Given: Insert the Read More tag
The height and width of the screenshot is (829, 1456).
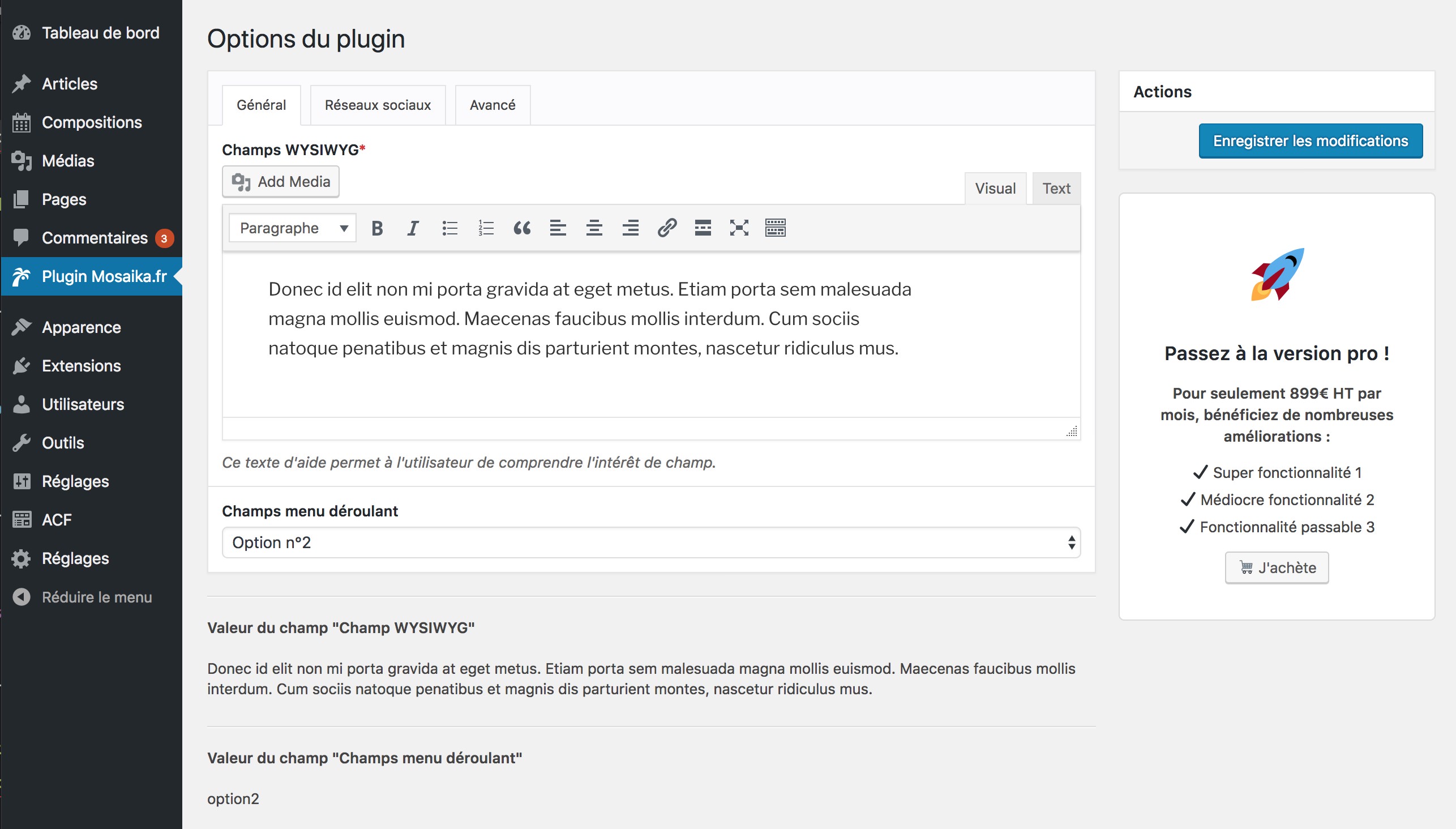Looking at the screenshot, I should pos(703,228).
